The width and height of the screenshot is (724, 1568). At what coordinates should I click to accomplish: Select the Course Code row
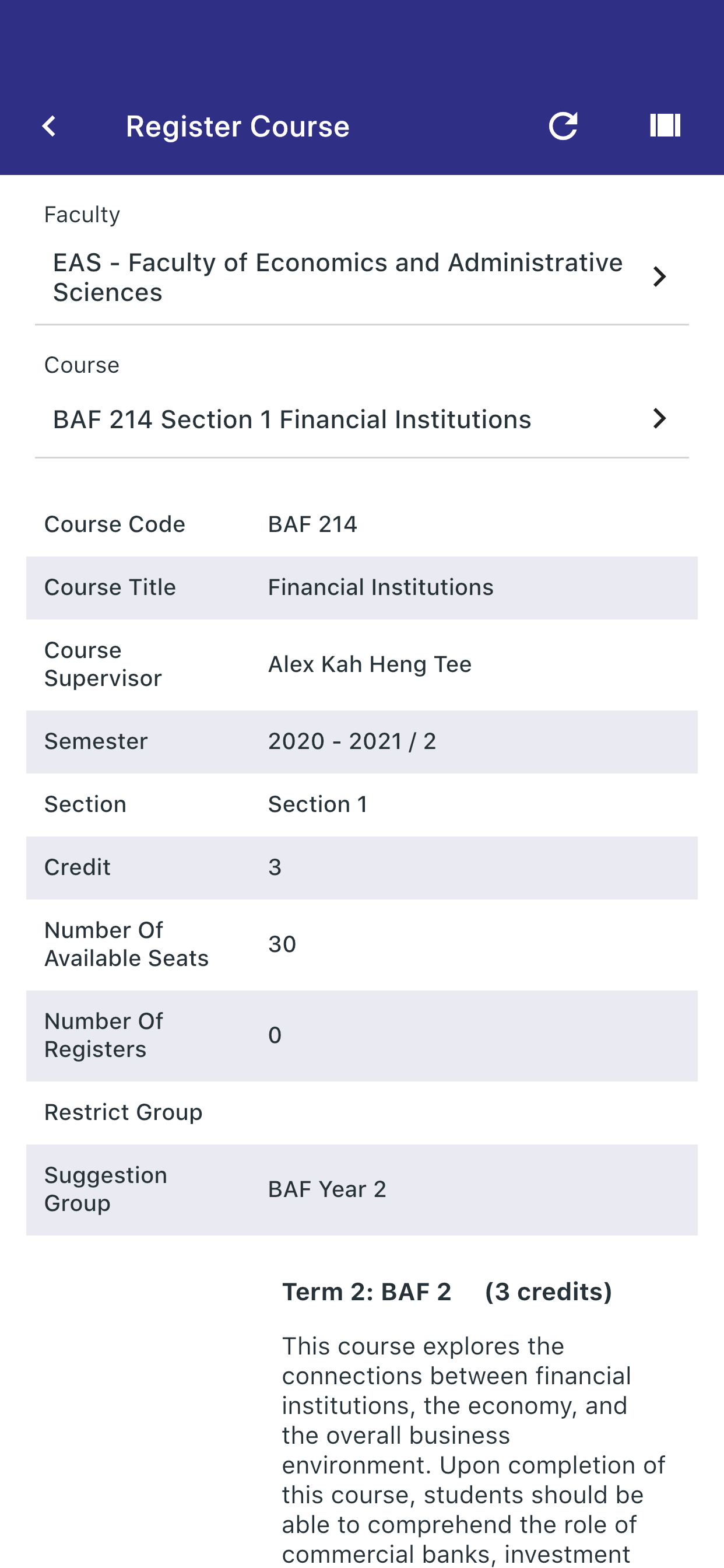tap(361, 524)
